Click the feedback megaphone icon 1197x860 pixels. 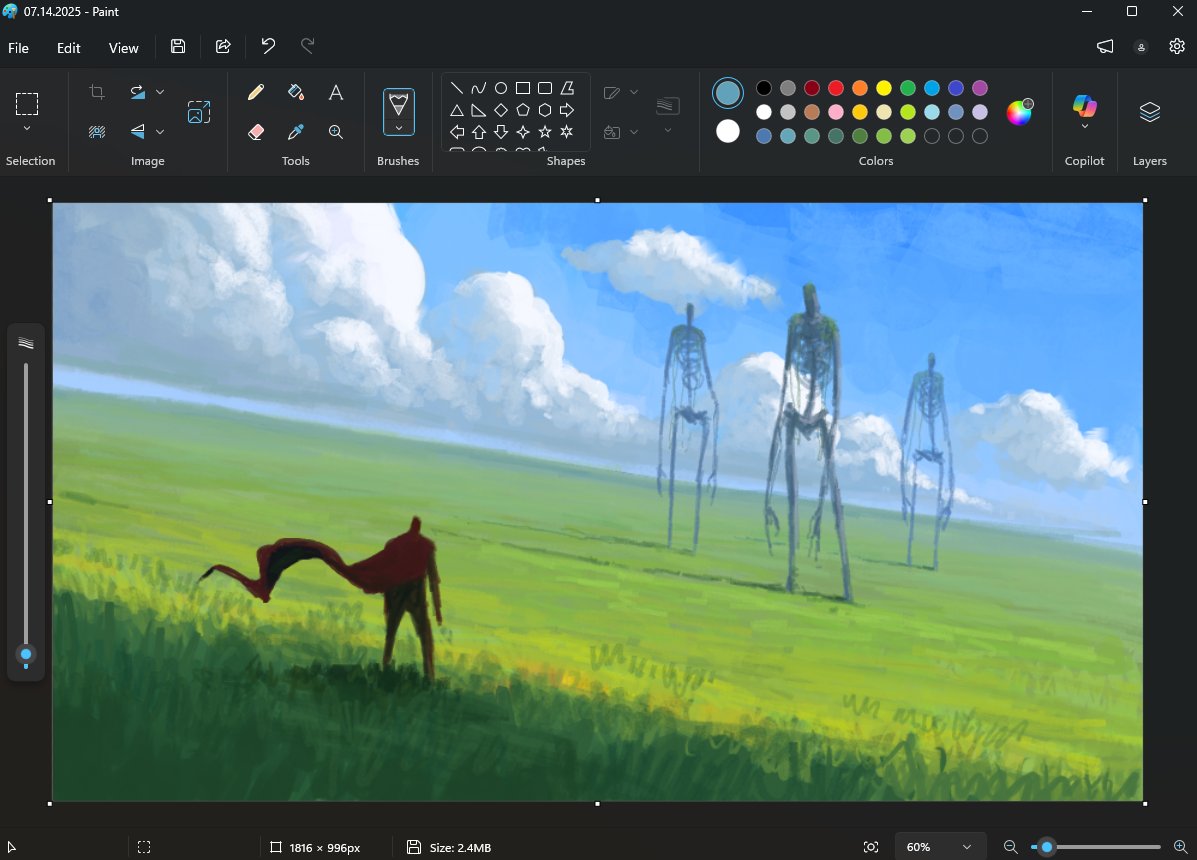pos(1105,47)
